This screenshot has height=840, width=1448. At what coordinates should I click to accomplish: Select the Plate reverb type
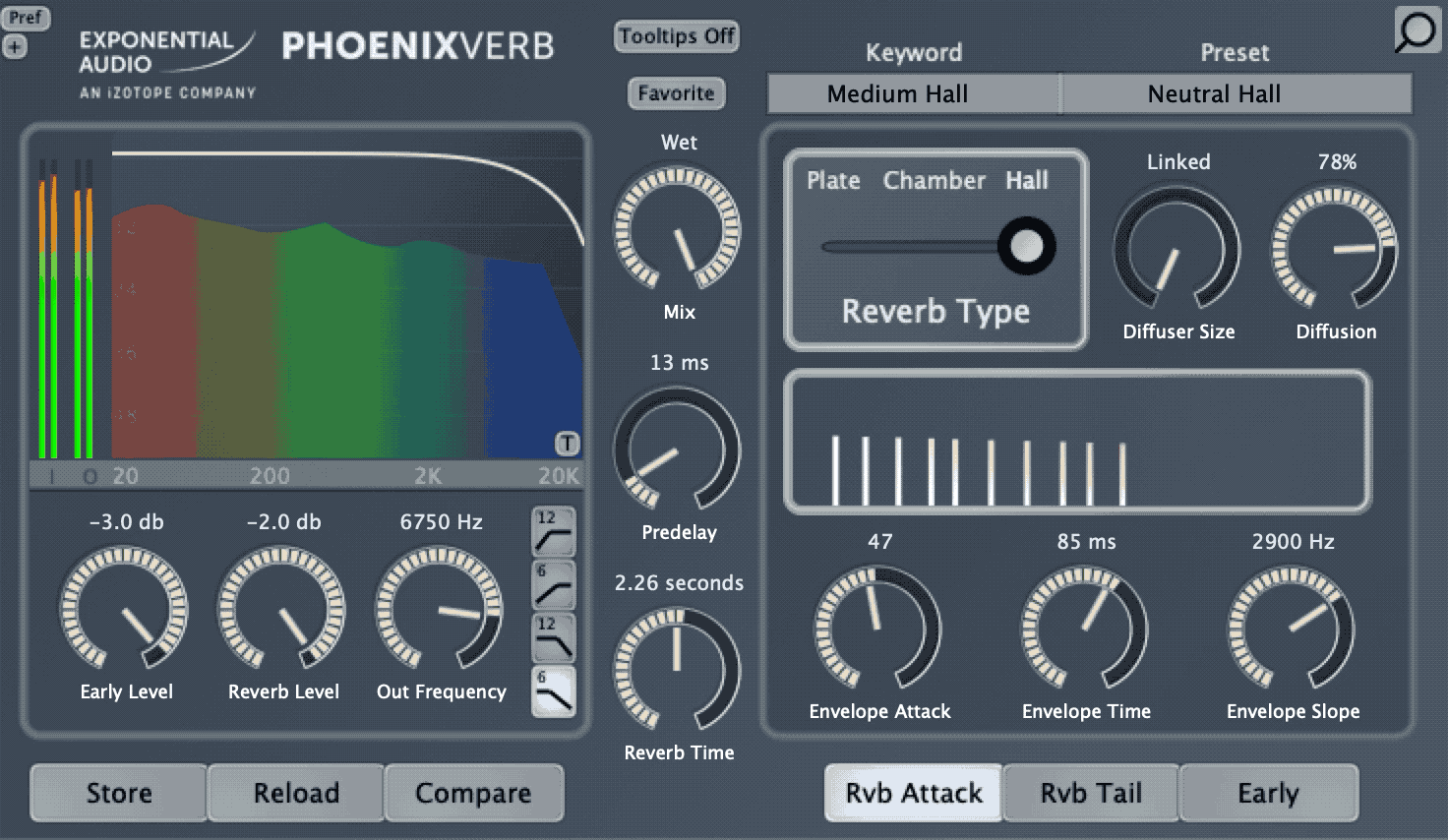pos(833,181)
